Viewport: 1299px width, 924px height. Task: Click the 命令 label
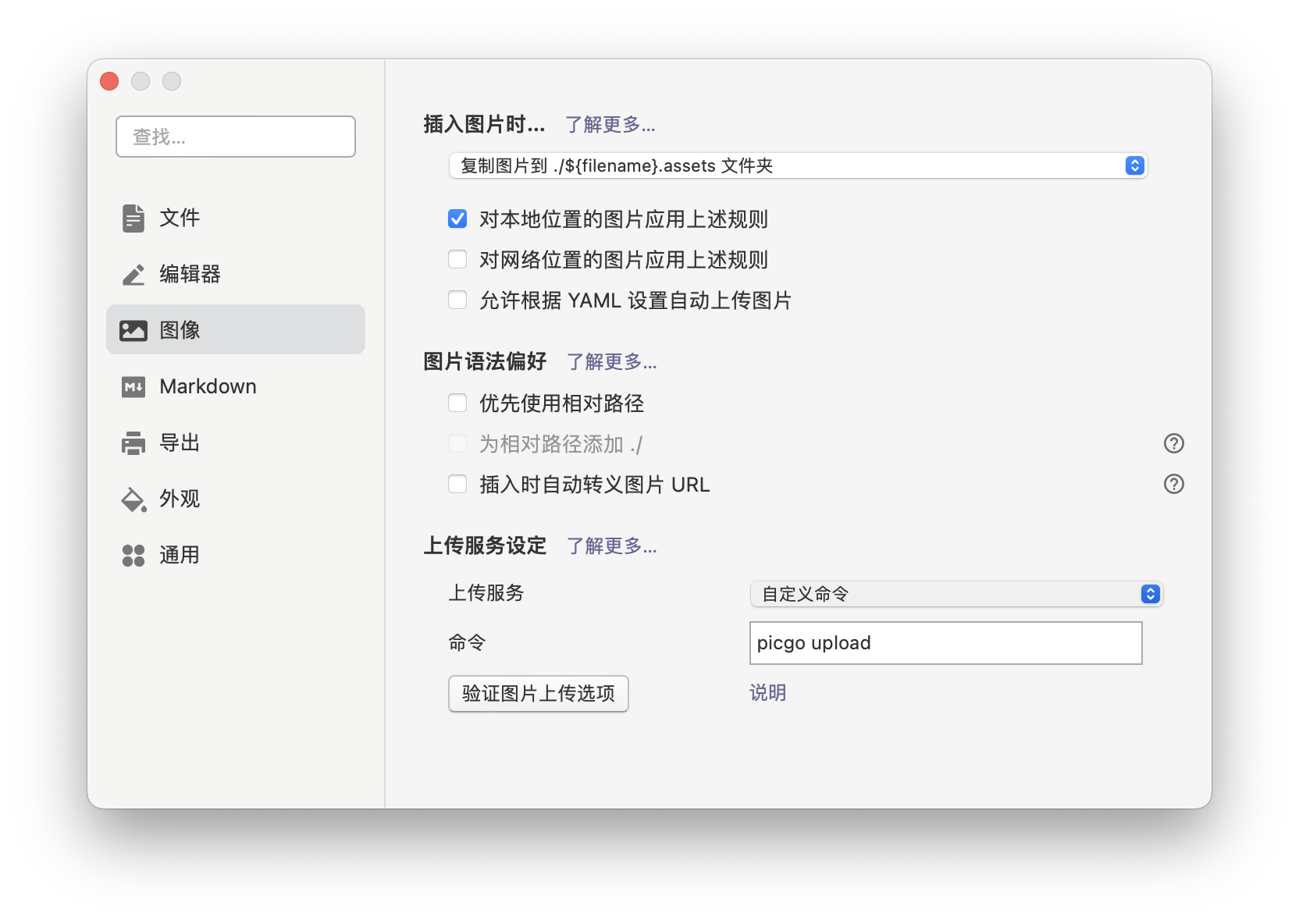(467, 643)
